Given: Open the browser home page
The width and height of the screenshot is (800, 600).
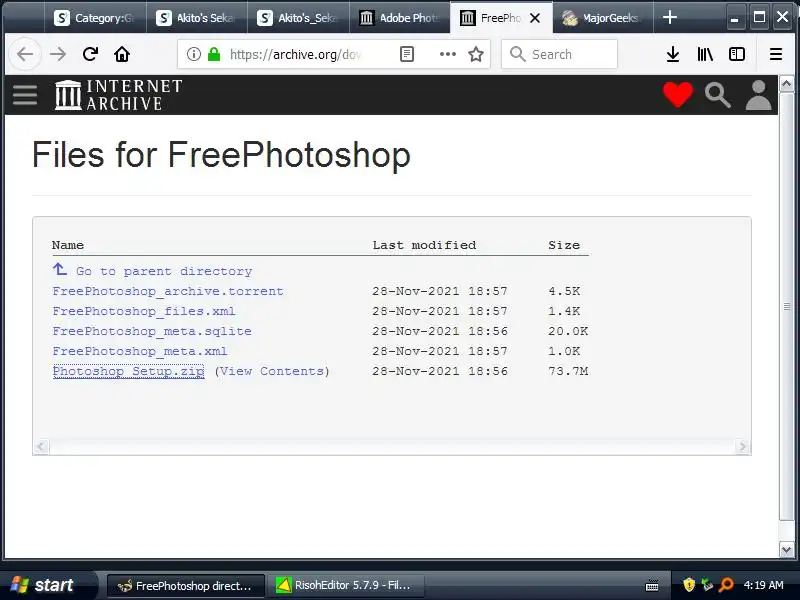Looking at the screenshot, I should tap(122, 54).
